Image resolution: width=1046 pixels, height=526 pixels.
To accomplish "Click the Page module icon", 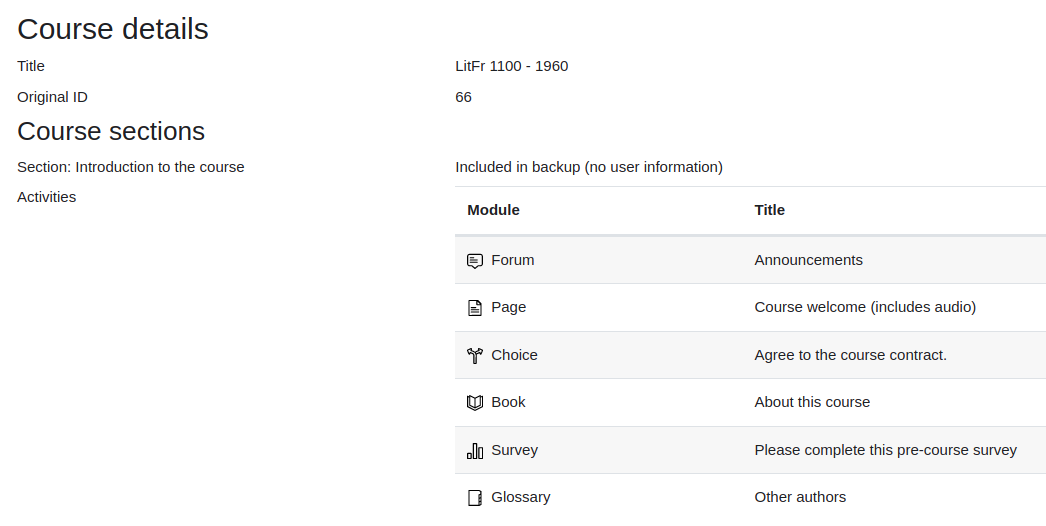I will [474, 308].
